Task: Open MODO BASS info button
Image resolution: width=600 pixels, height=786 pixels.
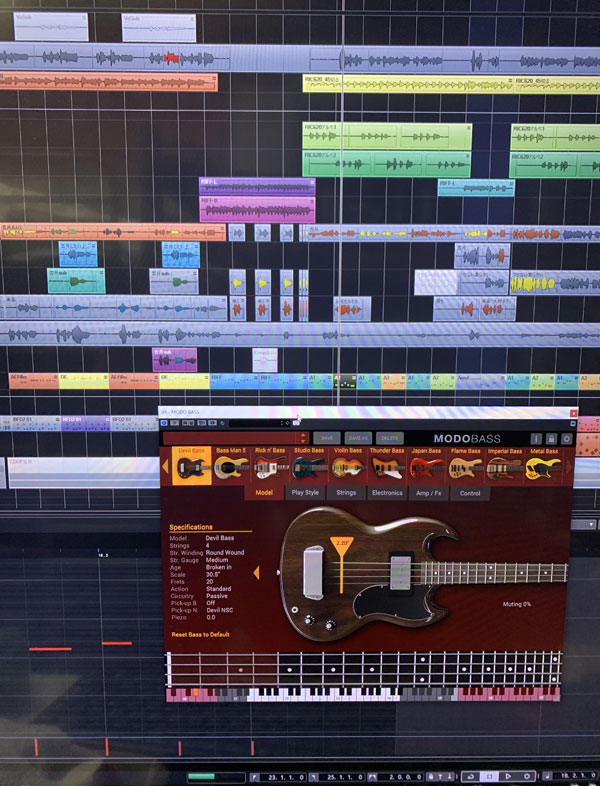Action: [x=536, y=439]
